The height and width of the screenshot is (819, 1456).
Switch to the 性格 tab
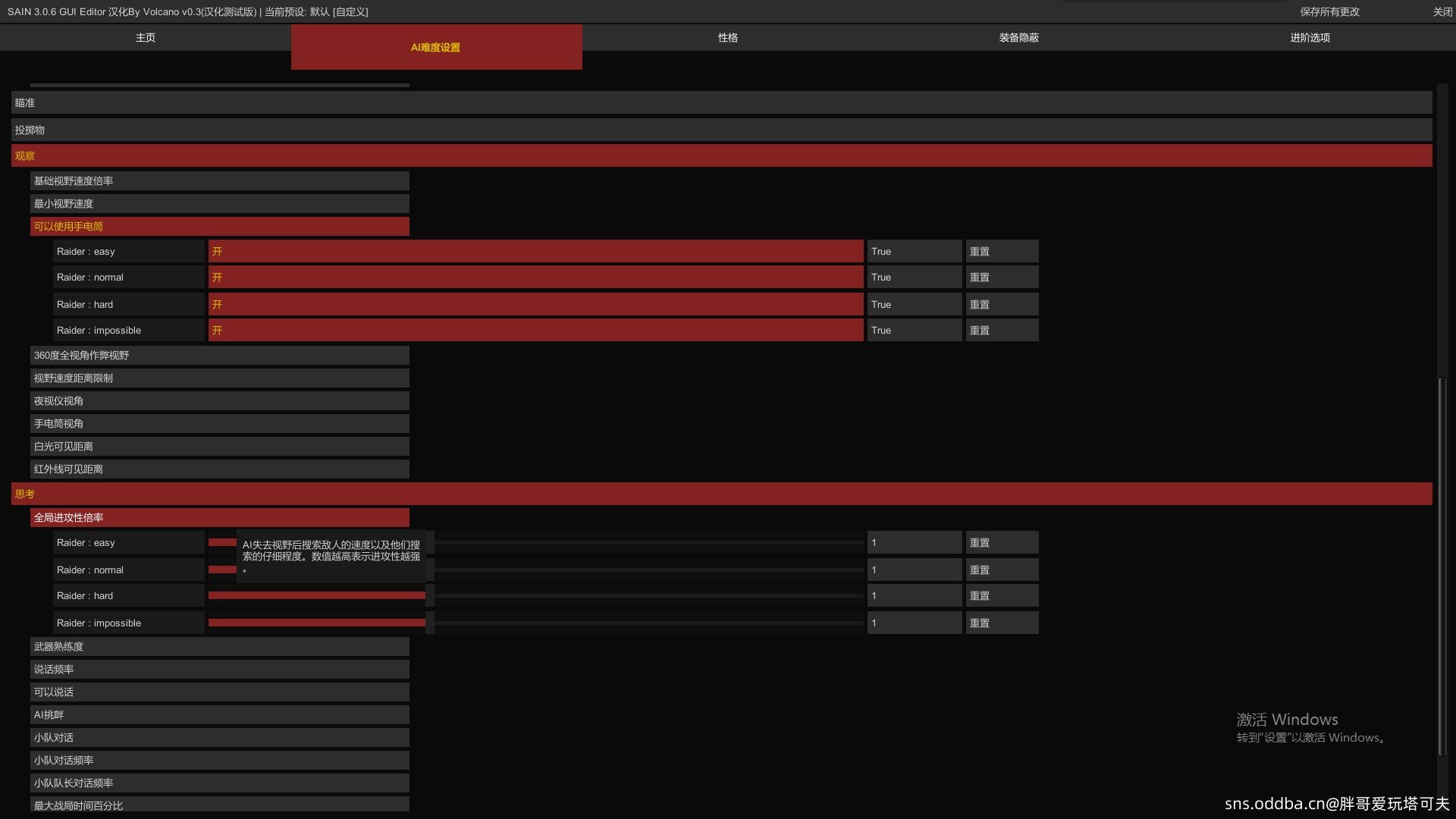pos(727,37)
